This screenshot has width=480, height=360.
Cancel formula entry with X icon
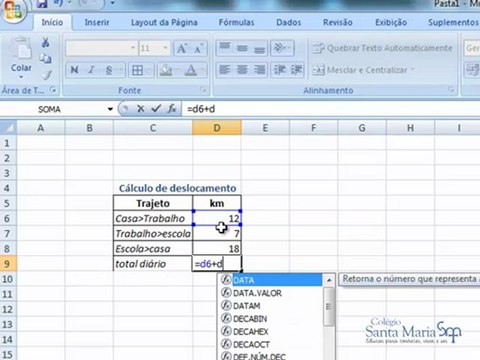coord(141,108)
